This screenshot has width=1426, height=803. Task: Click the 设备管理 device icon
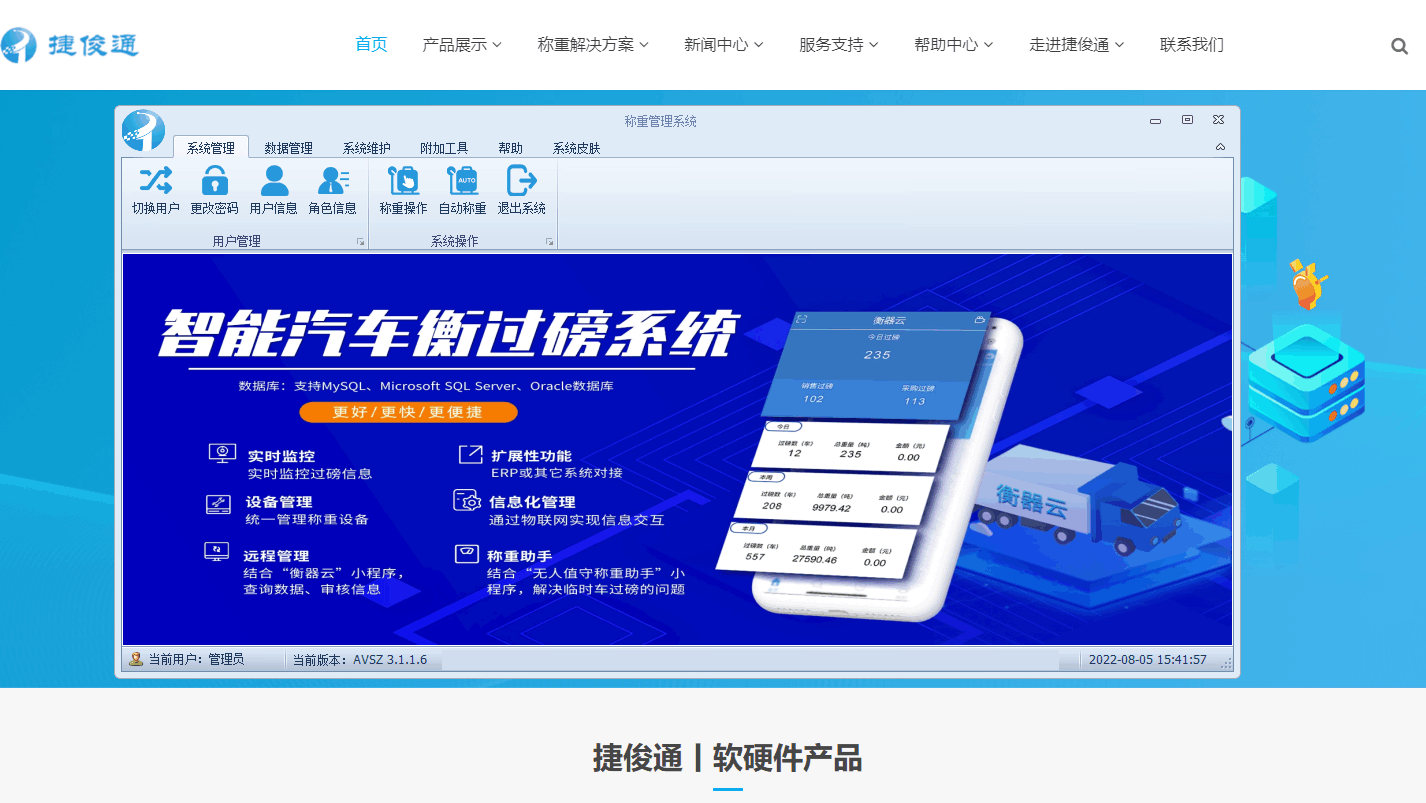tap(218, 504)
